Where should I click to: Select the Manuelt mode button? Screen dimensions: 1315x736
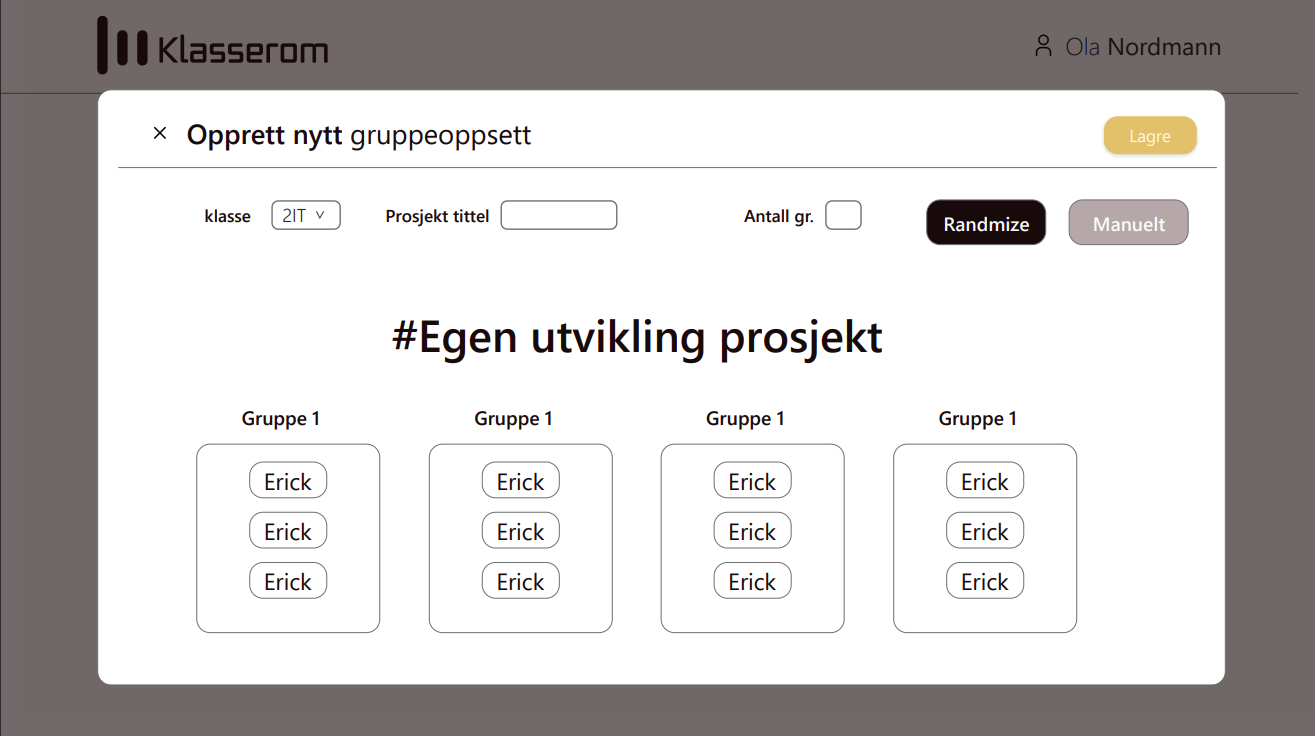click(1128, 222)
